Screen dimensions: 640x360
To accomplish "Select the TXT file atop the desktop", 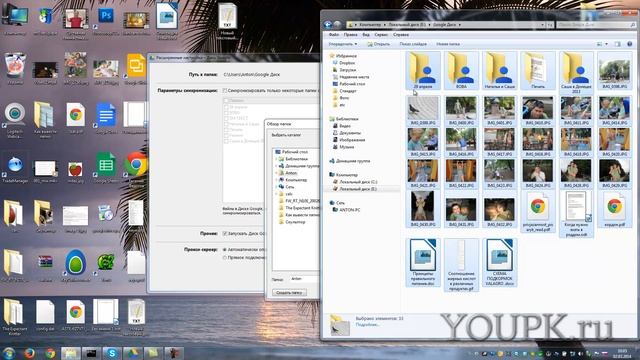I will [227, 21].
